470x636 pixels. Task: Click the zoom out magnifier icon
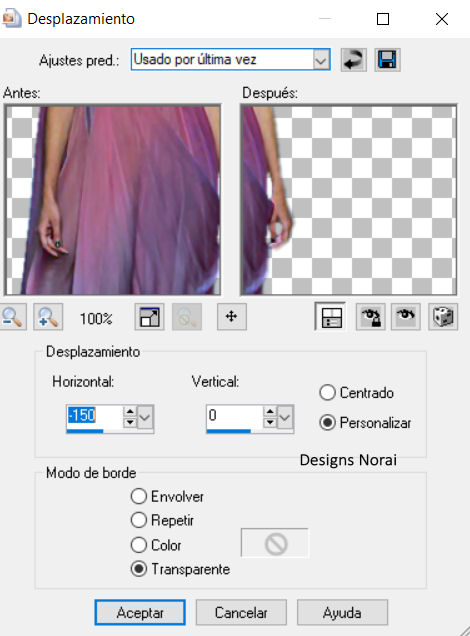13,317
